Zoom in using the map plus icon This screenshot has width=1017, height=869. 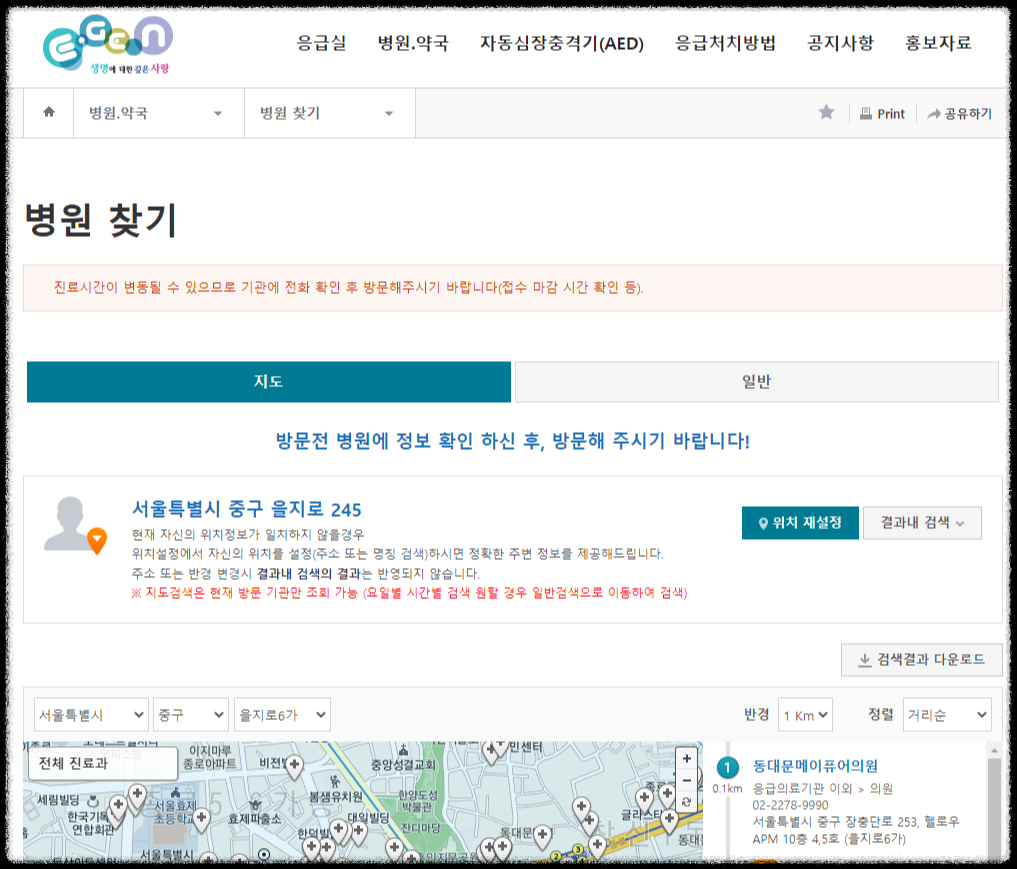pyautogui.click(x=686, y=759)
